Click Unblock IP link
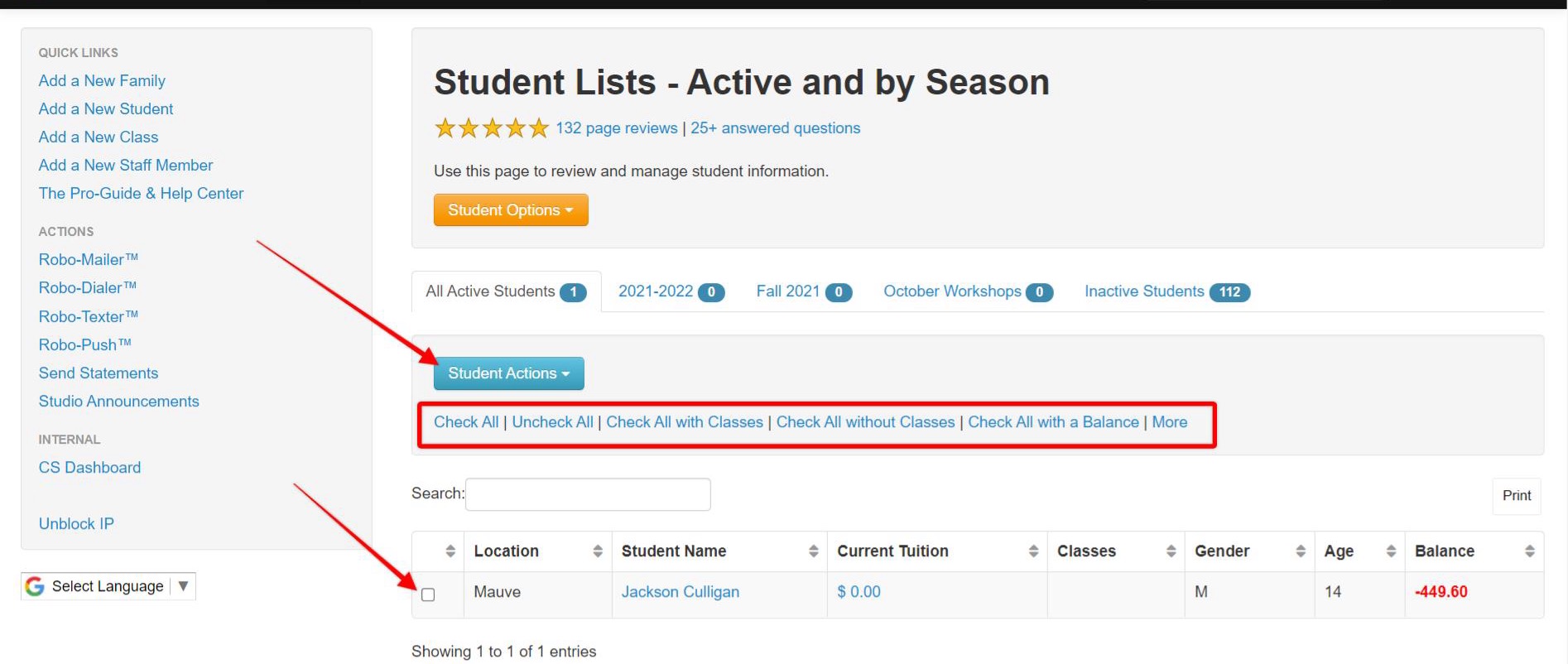This screenshot has width=1568, height=664. click(x=76, y=523)
